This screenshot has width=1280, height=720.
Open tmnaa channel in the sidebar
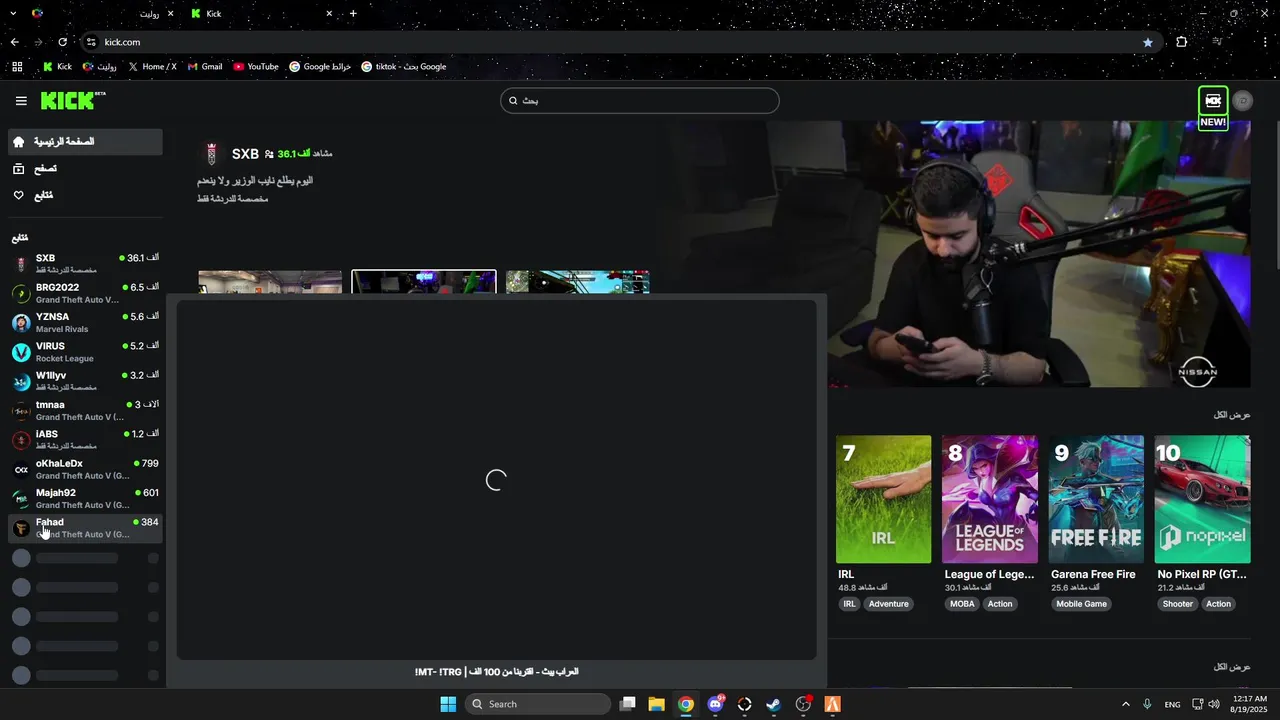coord(85,411)
